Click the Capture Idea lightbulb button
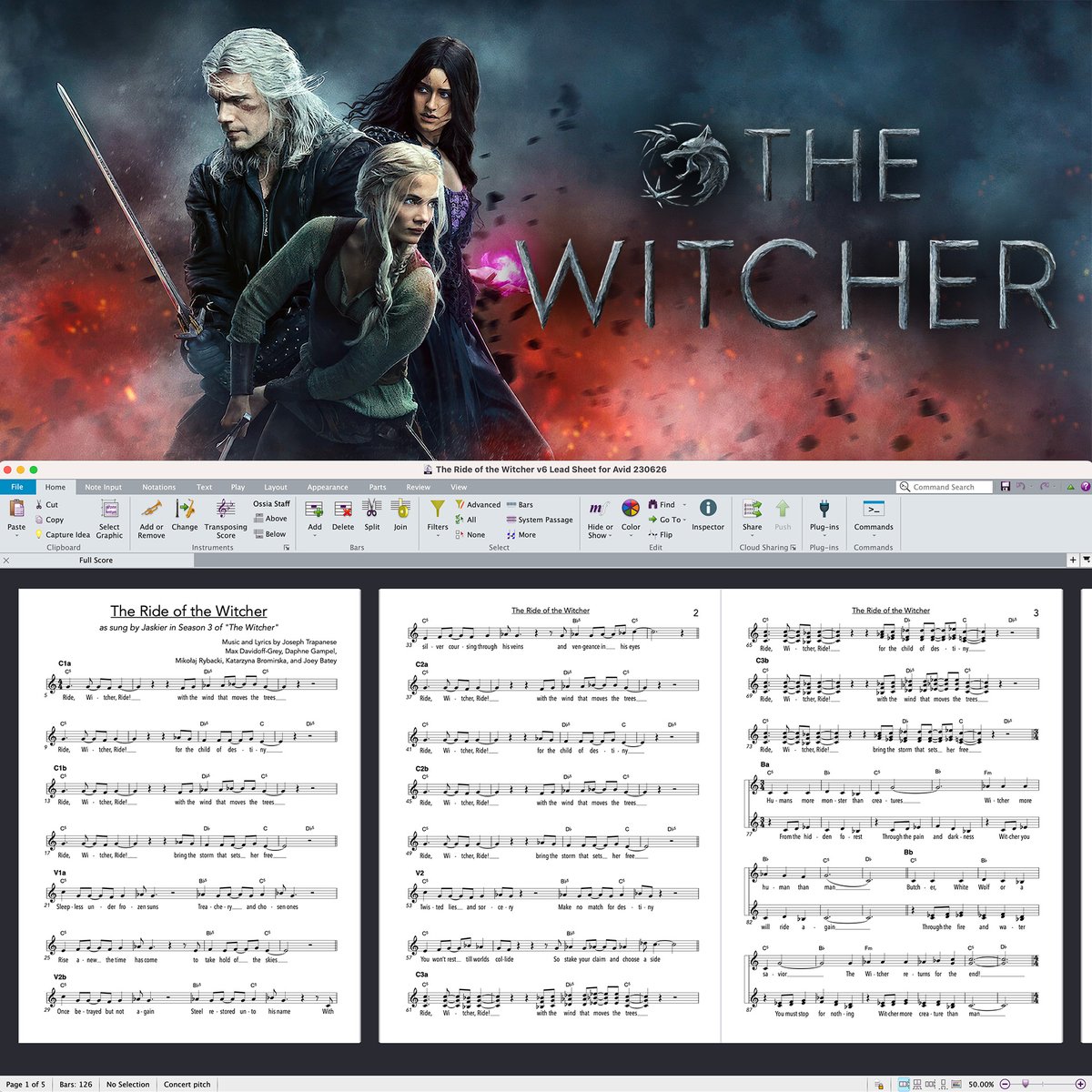Screen dimensions: 1092x1092 (62, 534)
